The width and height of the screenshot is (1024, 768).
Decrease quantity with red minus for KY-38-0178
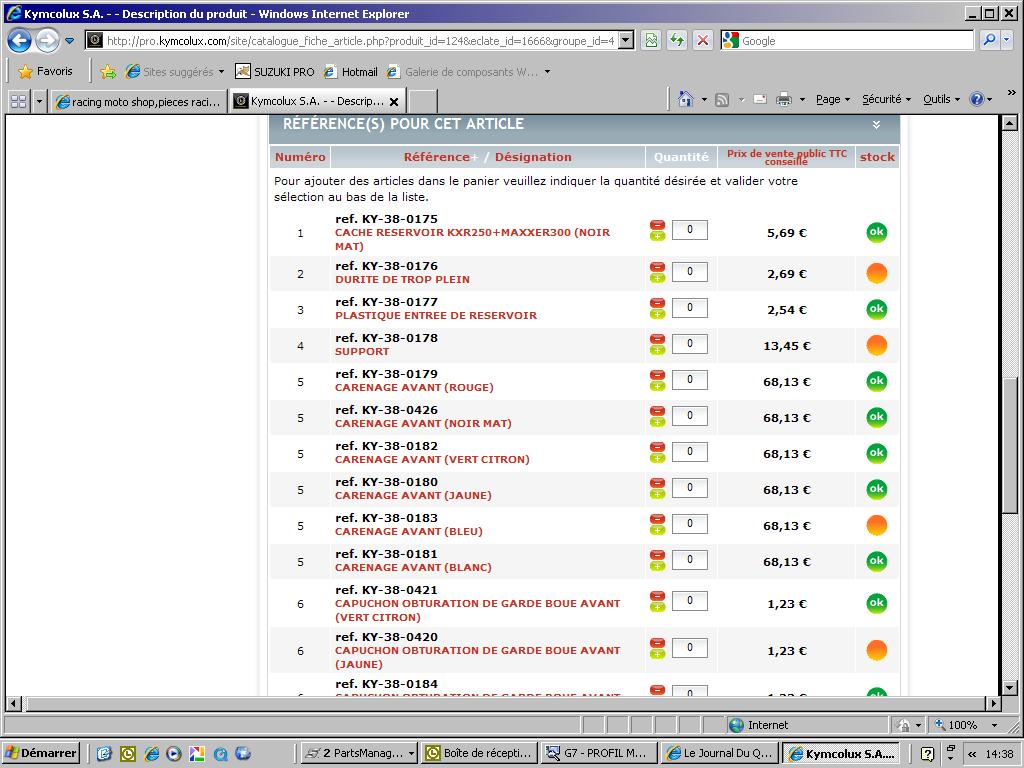click(657, 339)
